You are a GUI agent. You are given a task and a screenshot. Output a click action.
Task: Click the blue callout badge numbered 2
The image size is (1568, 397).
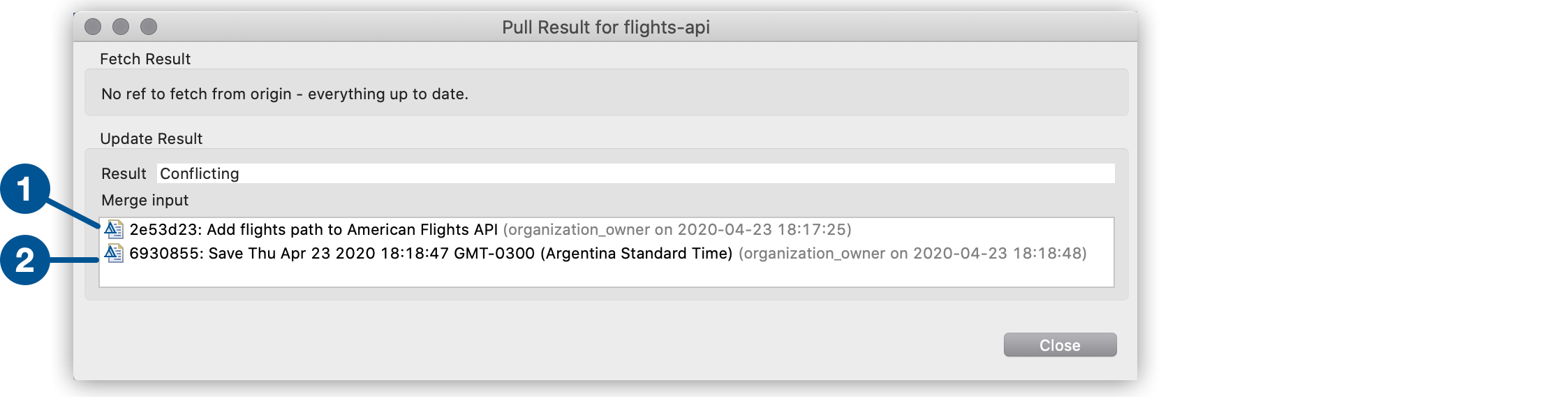pyautogui.click(x=25, y=260)
